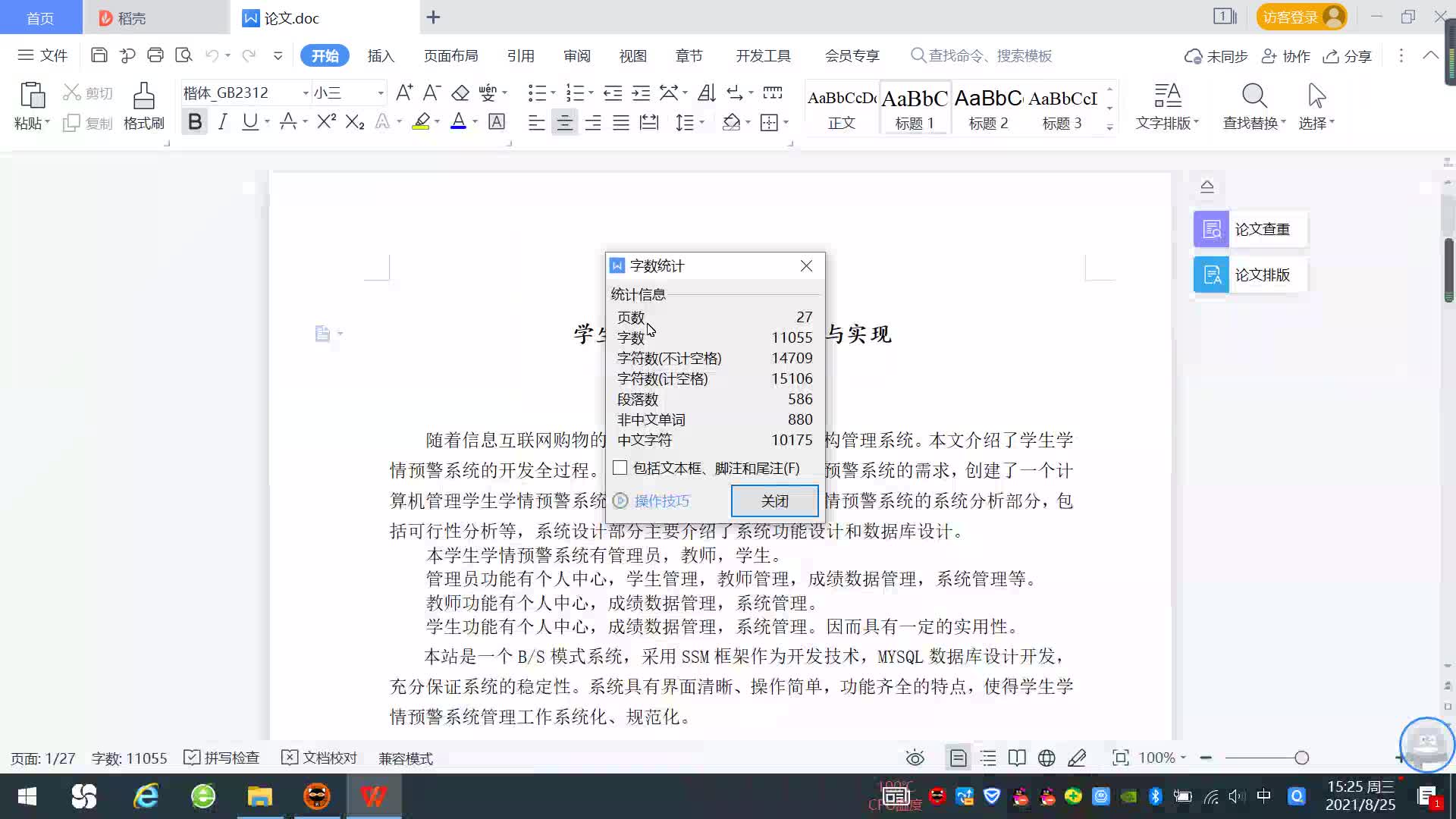
Task: Click the increase font size icon
Action: click(x=404, y=93)
